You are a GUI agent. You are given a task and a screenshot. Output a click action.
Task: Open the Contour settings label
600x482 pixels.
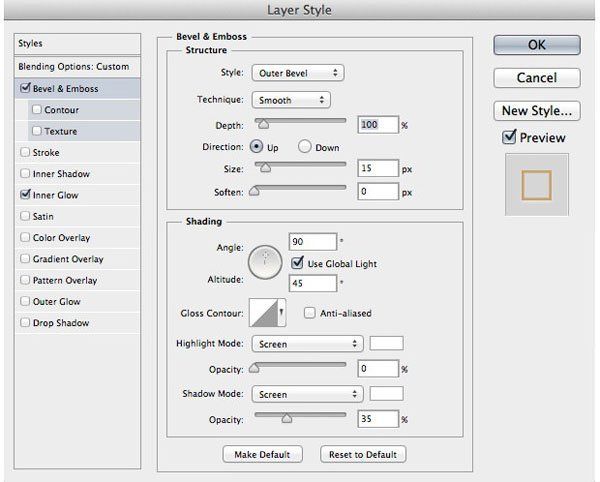[62, 110]
